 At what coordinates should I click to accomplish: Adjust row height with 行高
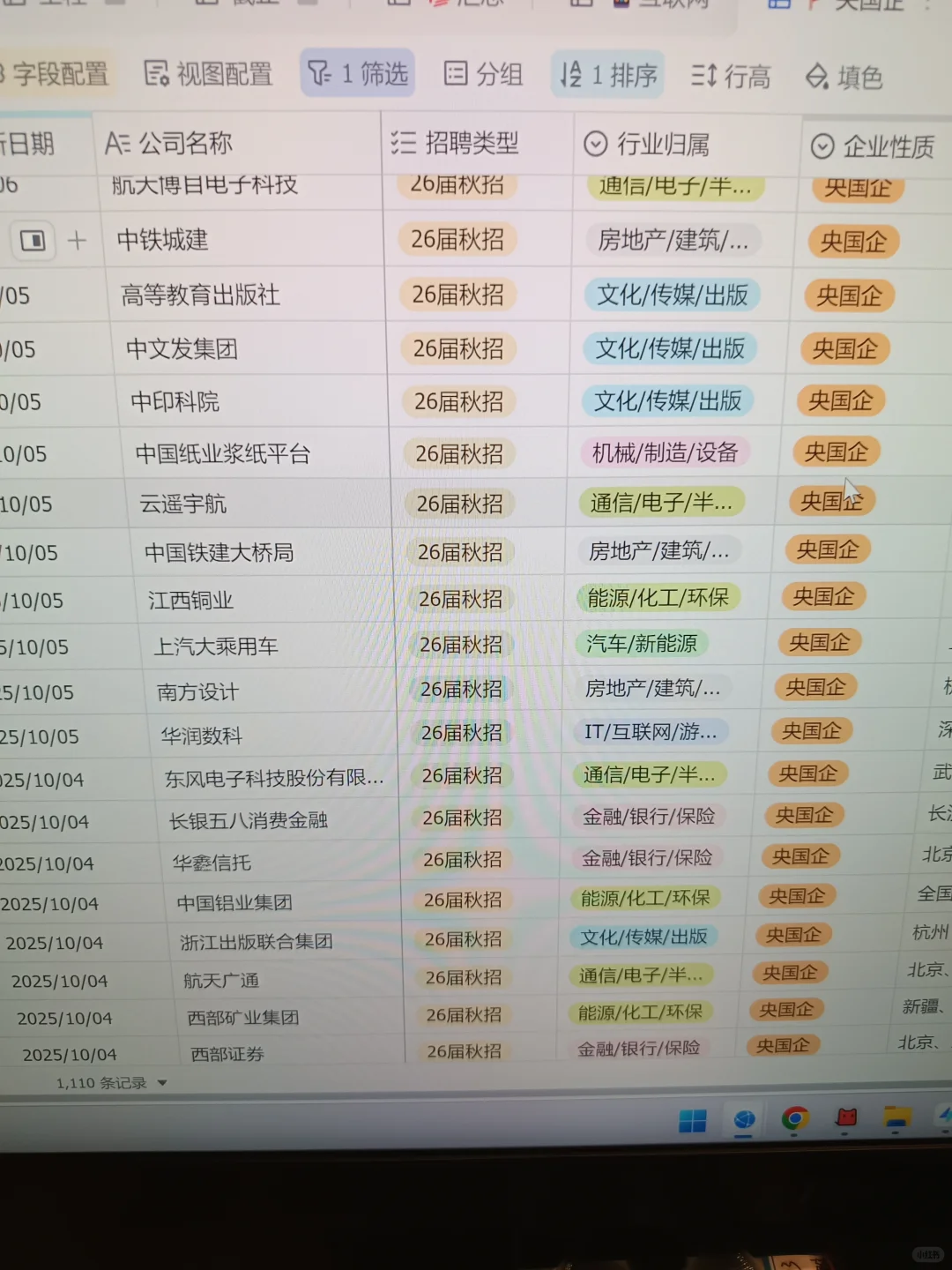tap(731, 77)
